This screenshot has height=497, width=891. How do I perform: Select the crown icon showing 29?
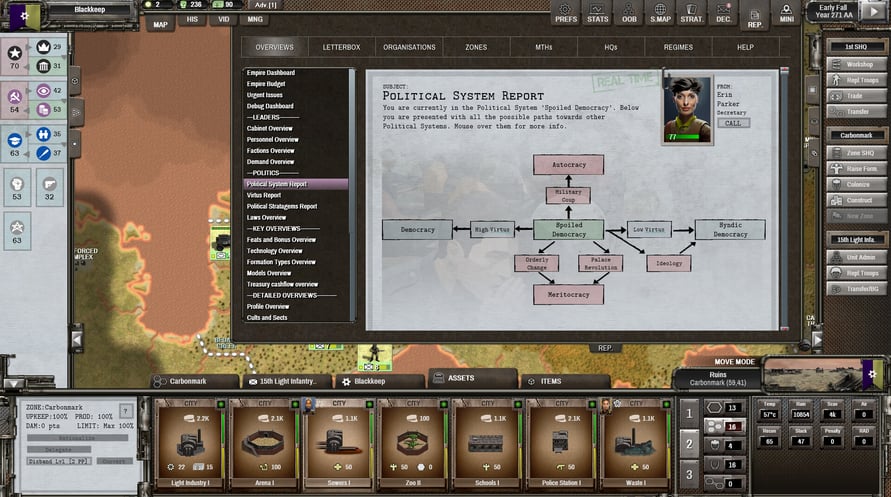[x=44, y=47]
